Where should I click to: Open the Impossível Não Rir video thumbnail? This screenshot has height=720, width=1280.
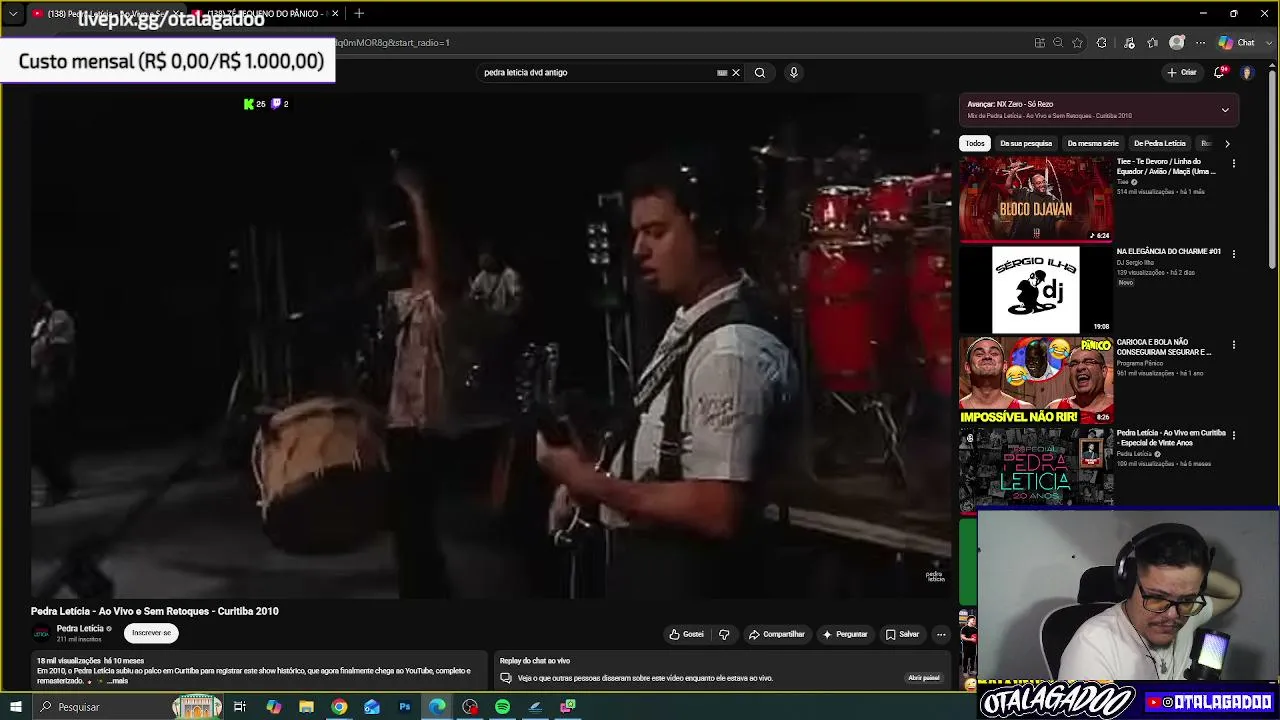[1036, 381]
